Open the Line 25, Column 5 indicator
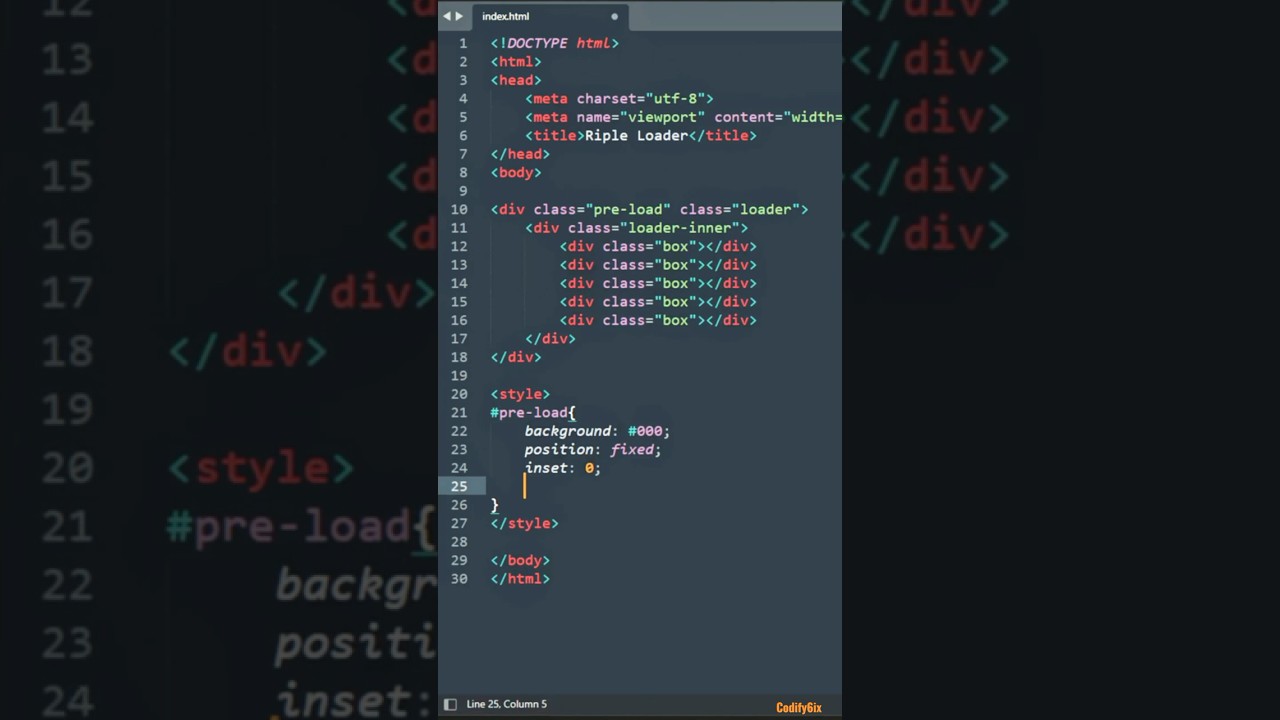The height and width of the screenshot is (720, 1280). (x=507, y=704)
